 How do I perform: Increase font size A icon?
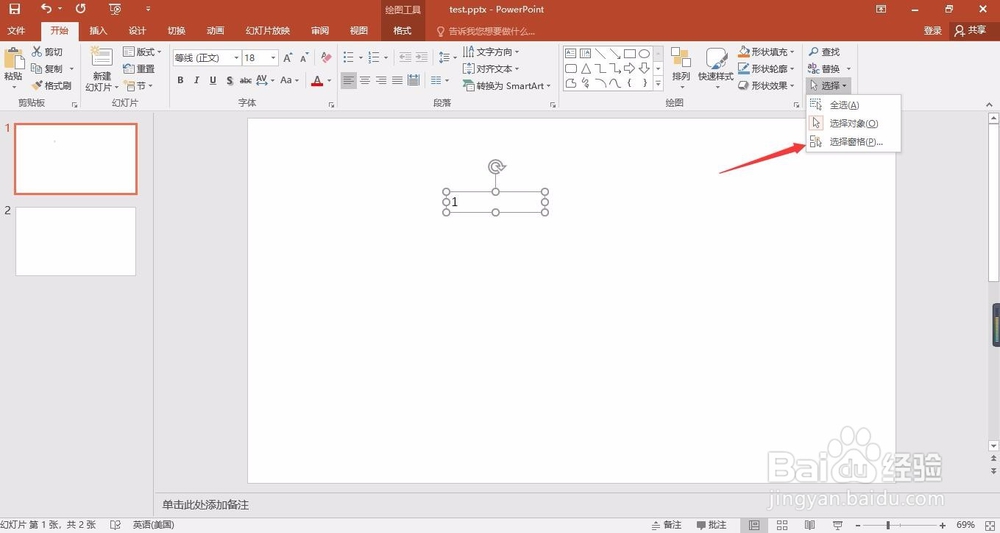(x=288, y=58)
